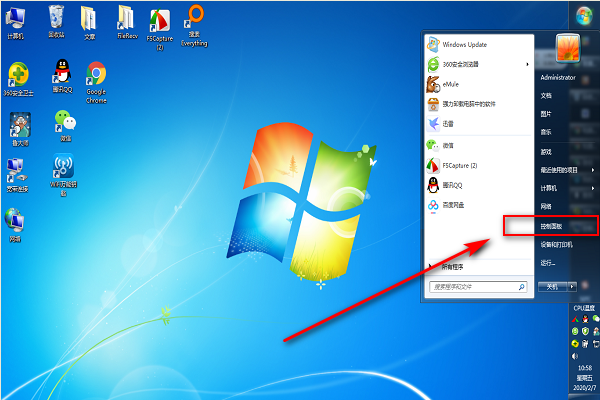The height and width of the screenshot is (400, 600).
Task: Open 网络 in the Start menu right pane
Action: point(546,207)
